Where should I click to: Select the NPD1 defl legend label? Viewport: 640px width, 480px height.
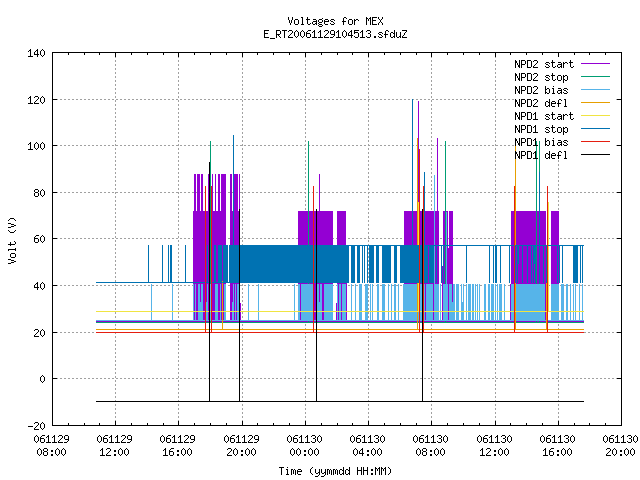[x=541, y=155]
